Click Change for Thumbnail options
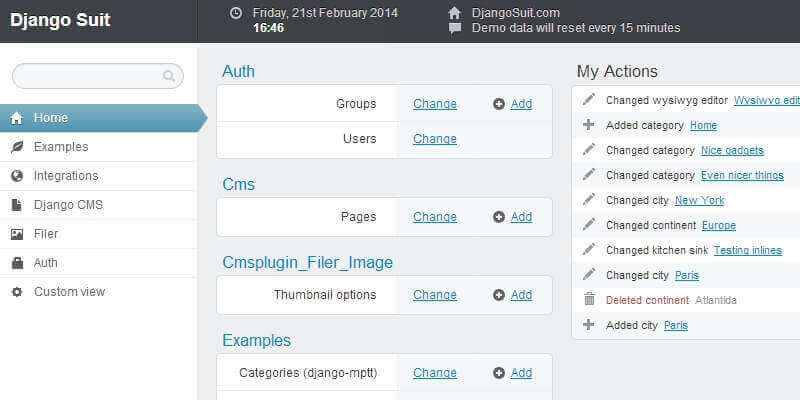Screen dimensions: 800x400 [435, 295]
